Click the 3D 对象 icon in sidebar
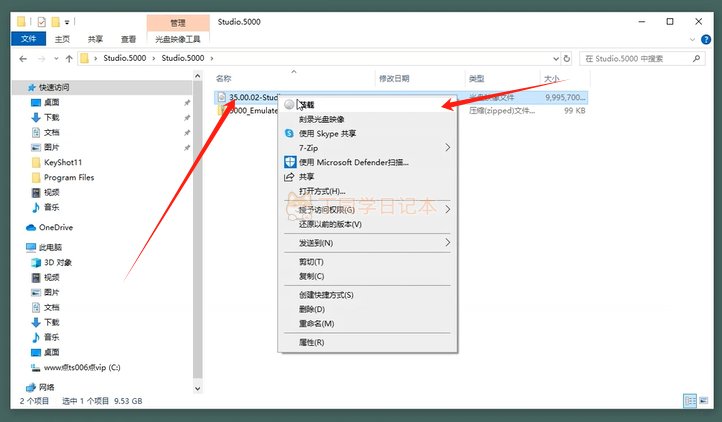 36,262
